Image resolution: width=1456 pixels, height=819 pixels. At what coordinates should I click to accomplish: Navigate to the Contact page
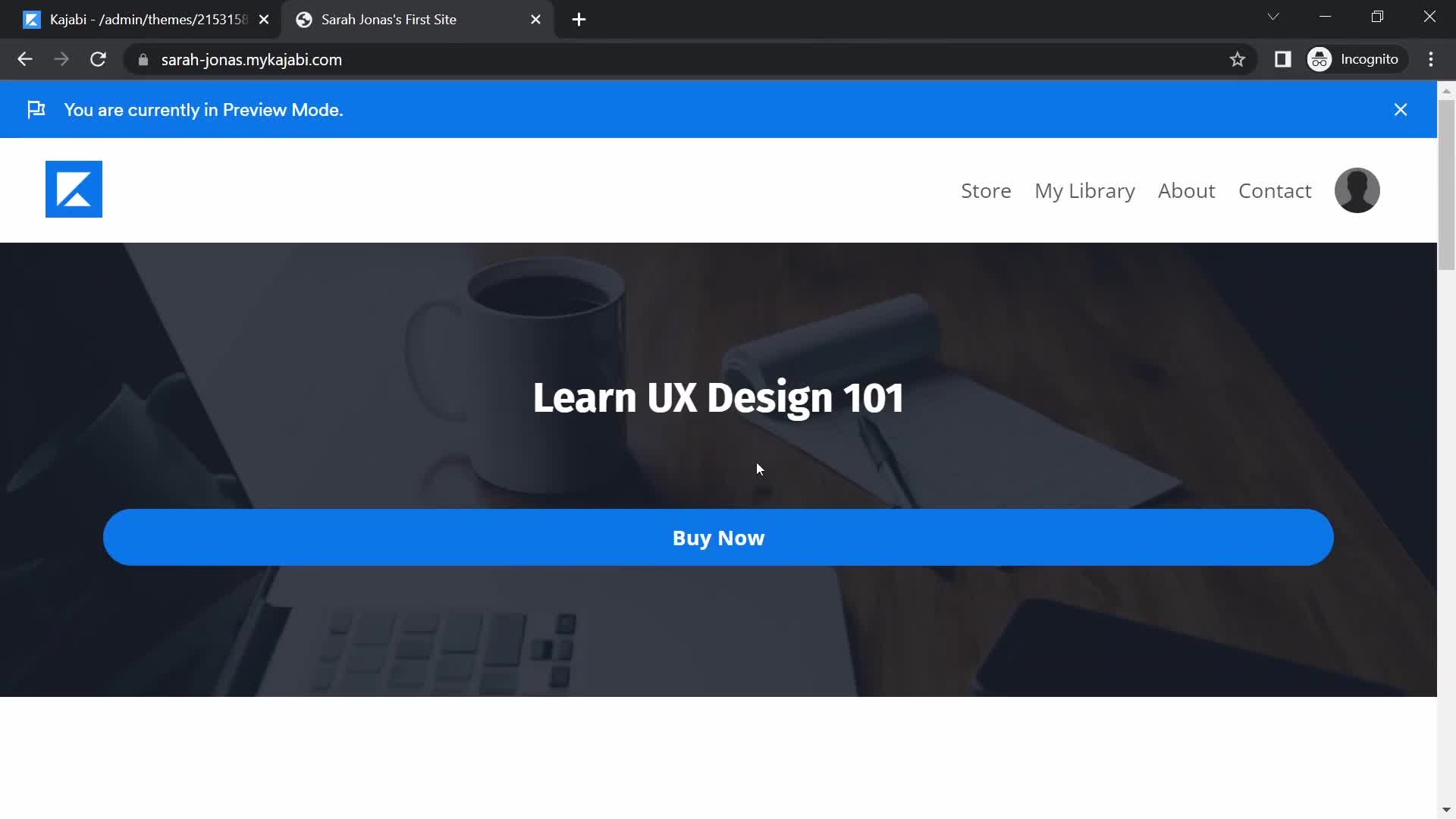1275,190
